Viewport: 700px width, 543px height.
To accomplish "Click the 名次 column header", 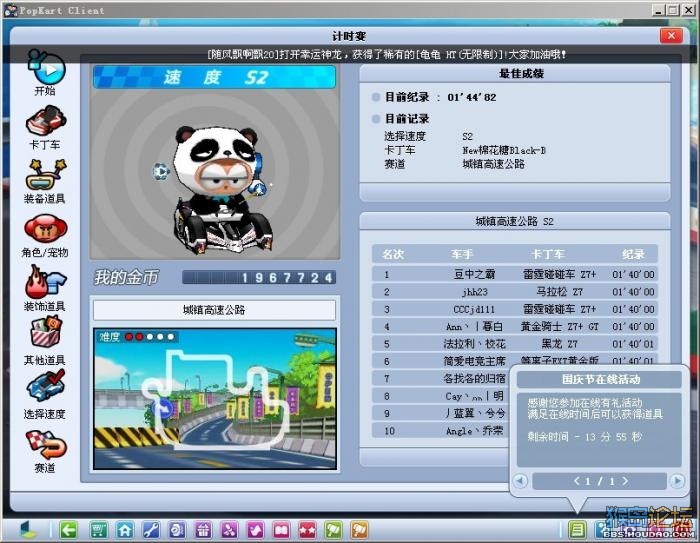I will (x=393, y=254).
